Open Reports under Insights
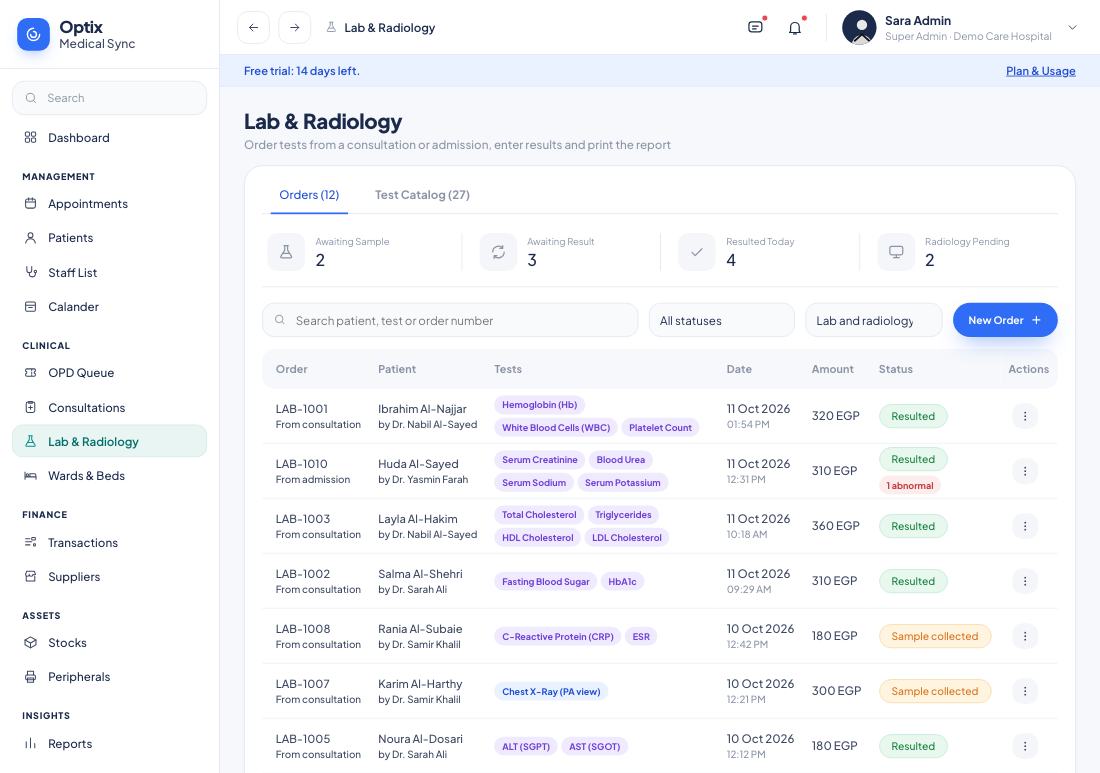 (x=109, y=744)
